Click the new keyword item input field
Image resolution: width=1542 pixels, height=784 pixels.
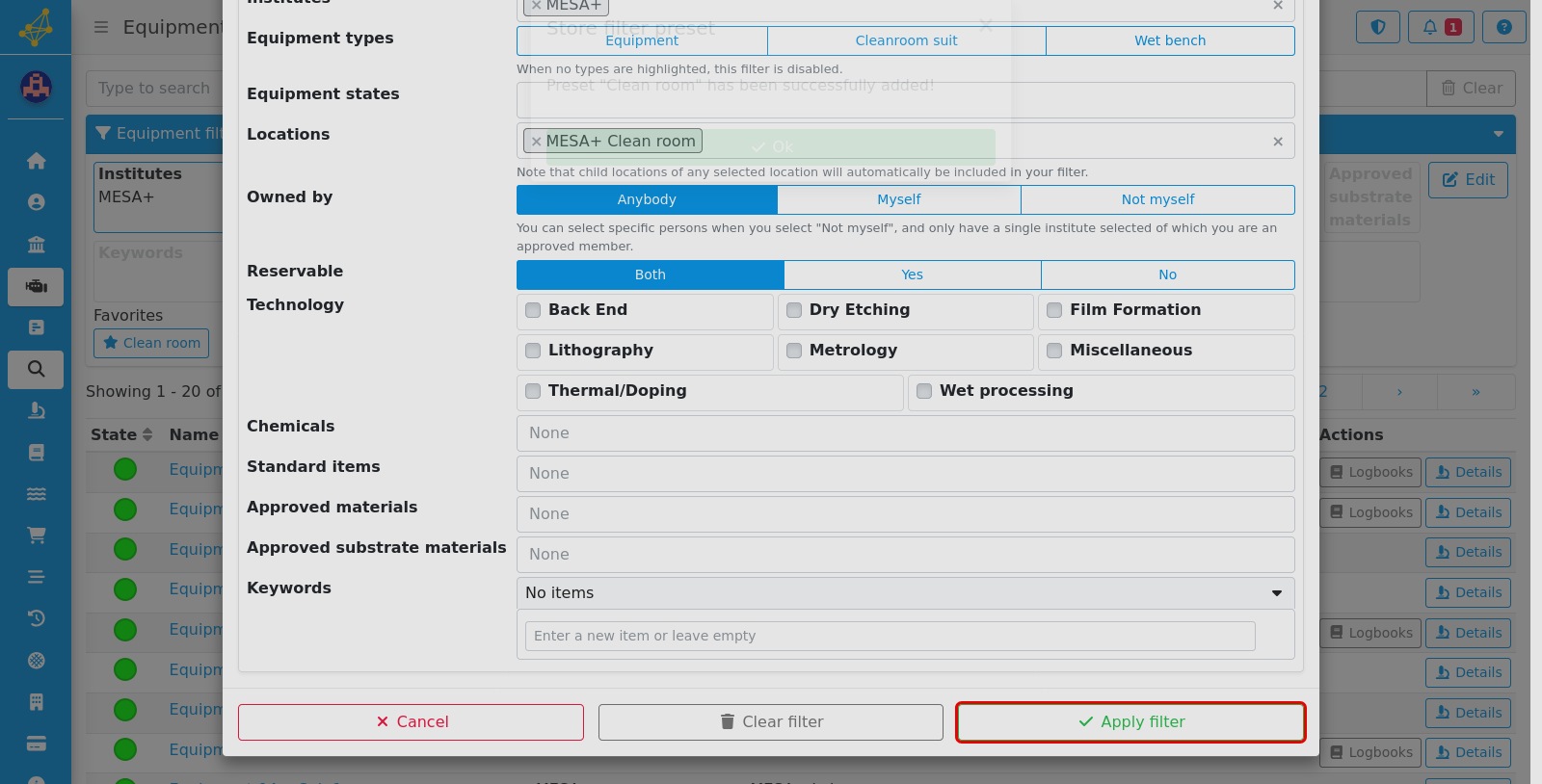(x=890, y=636)
